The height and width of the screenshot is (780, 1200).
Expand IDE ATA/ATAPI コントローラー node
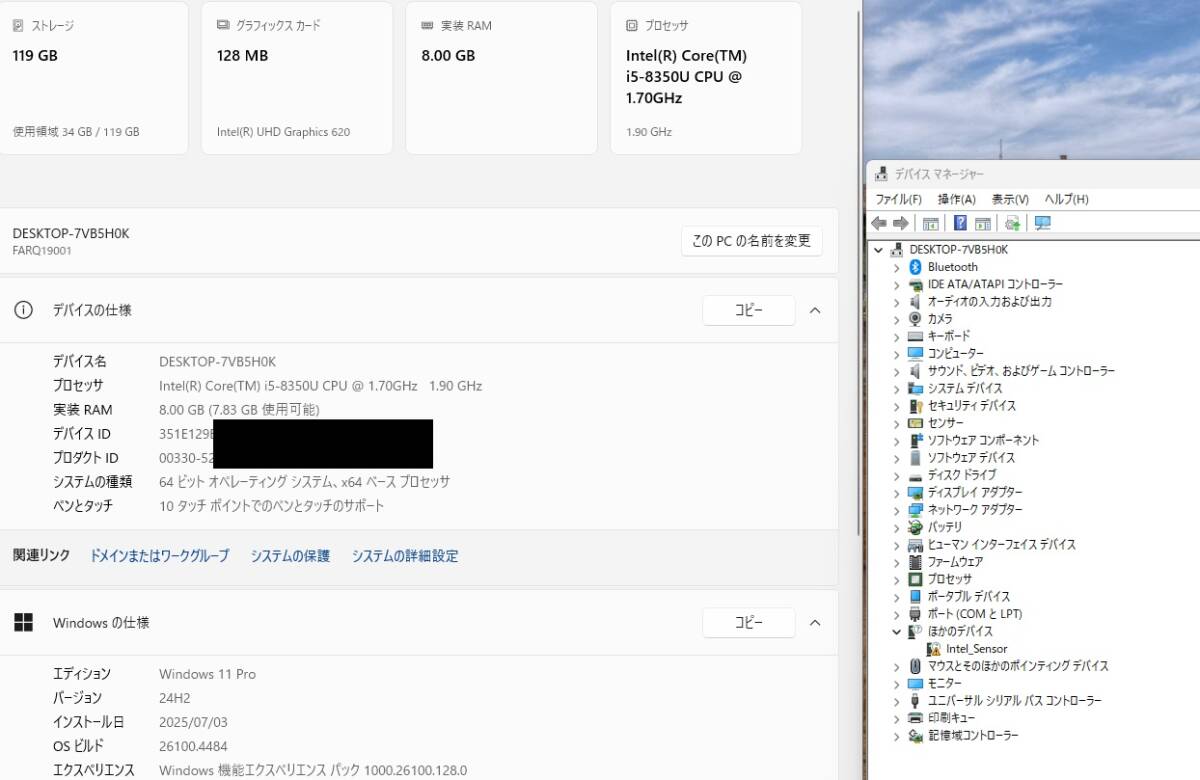pyautogui.click(x=897, y=285)
